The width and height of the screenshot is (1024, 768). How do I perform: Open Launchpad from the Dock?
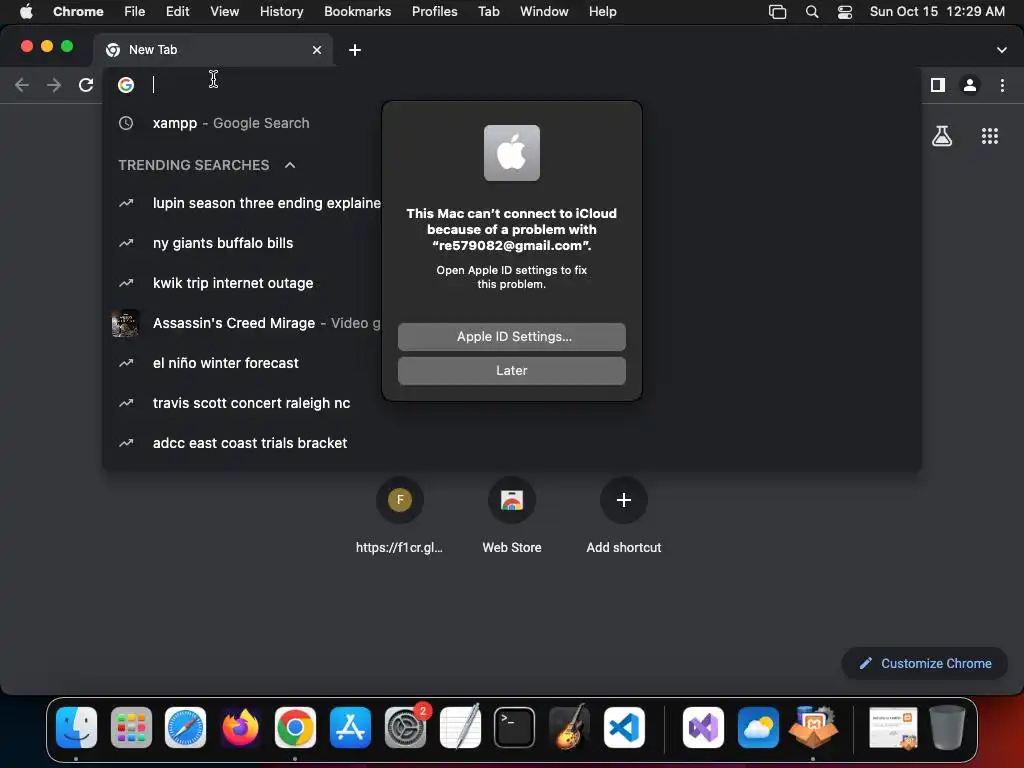tap(131, 728)
